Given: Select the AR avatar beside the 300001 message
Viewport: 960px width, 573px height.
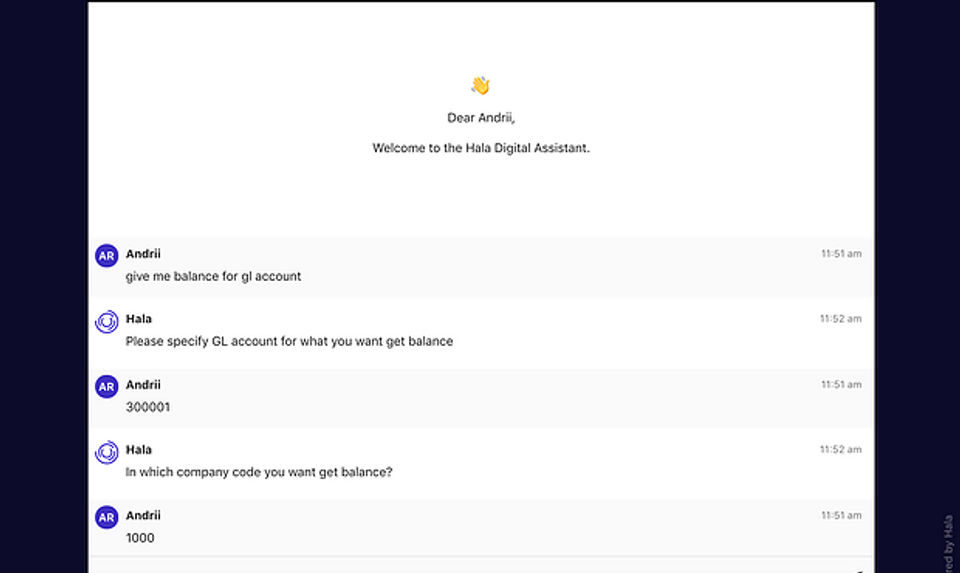Looking at the screenshot, I should click(107, 387).
